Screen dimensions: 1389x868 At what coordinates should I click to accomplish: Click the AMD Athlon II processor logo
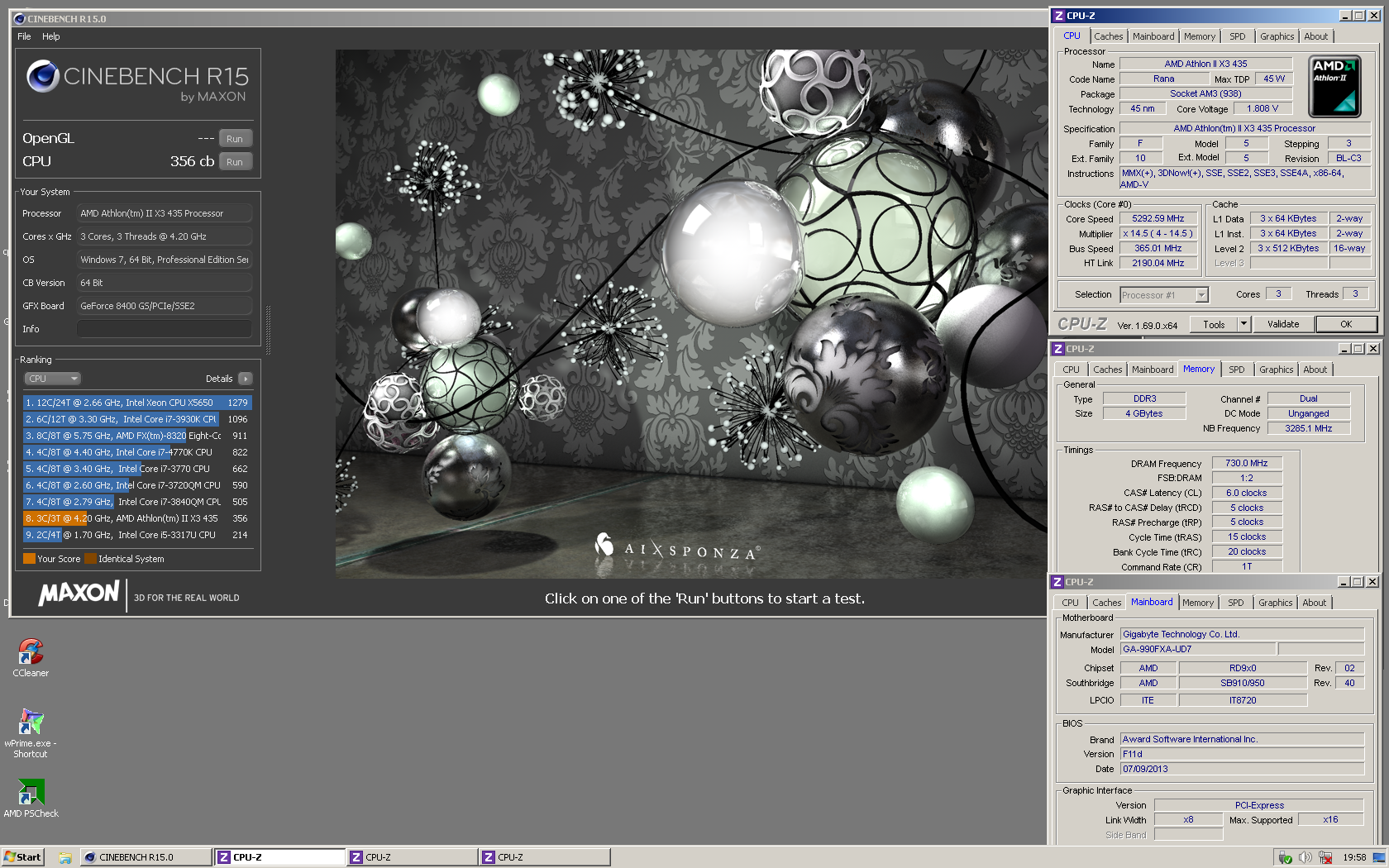[x=1334, y=87]
